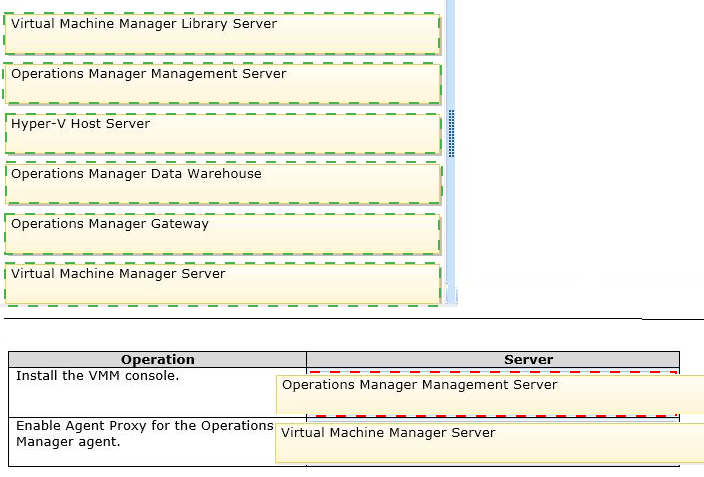Click the Virtual Machine Manager Server answer in the table
Image resolution: width=704 pixels, height=477 pixels.
tap(489, 442)
